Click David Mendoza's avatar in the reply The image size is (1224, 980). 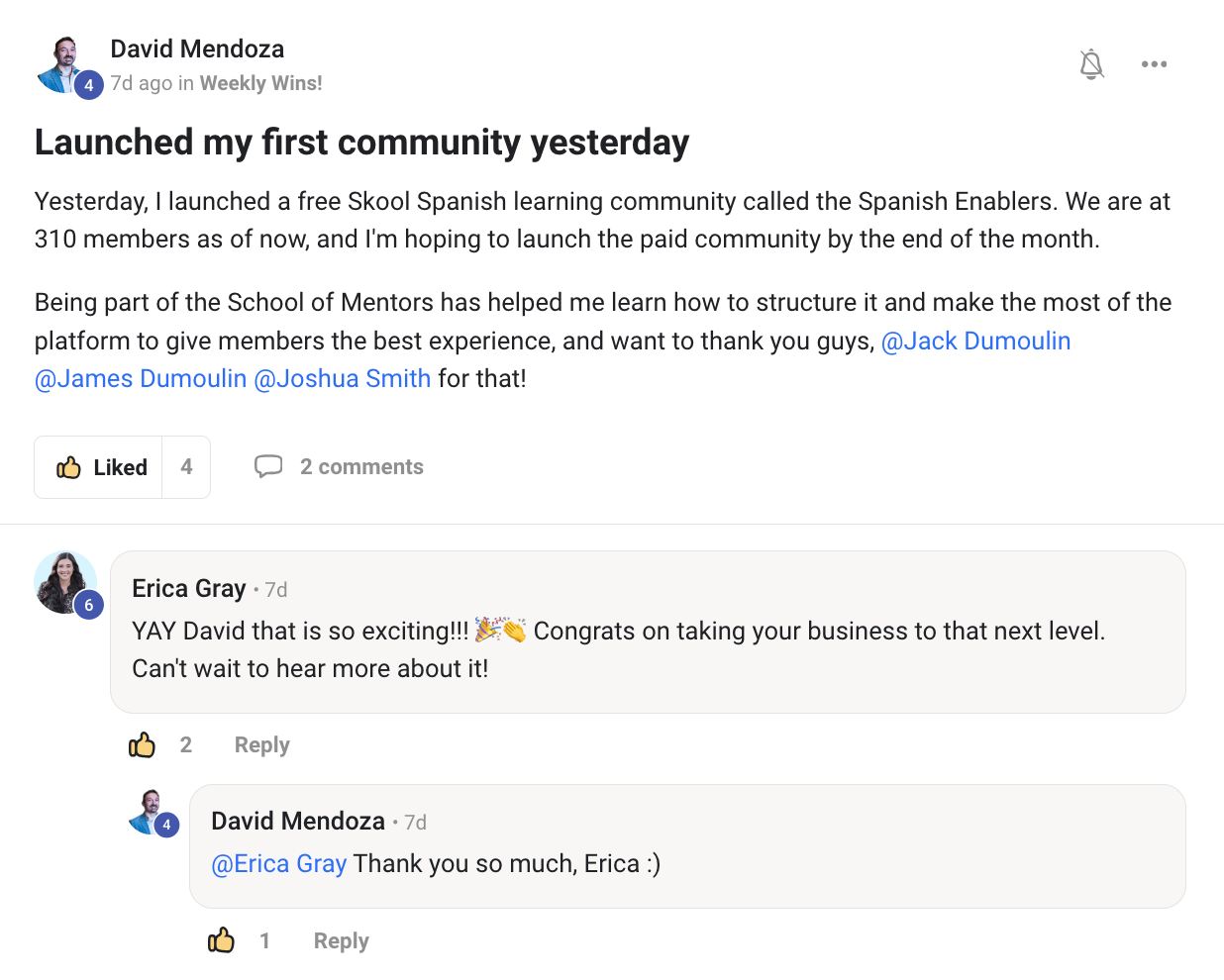152,812
